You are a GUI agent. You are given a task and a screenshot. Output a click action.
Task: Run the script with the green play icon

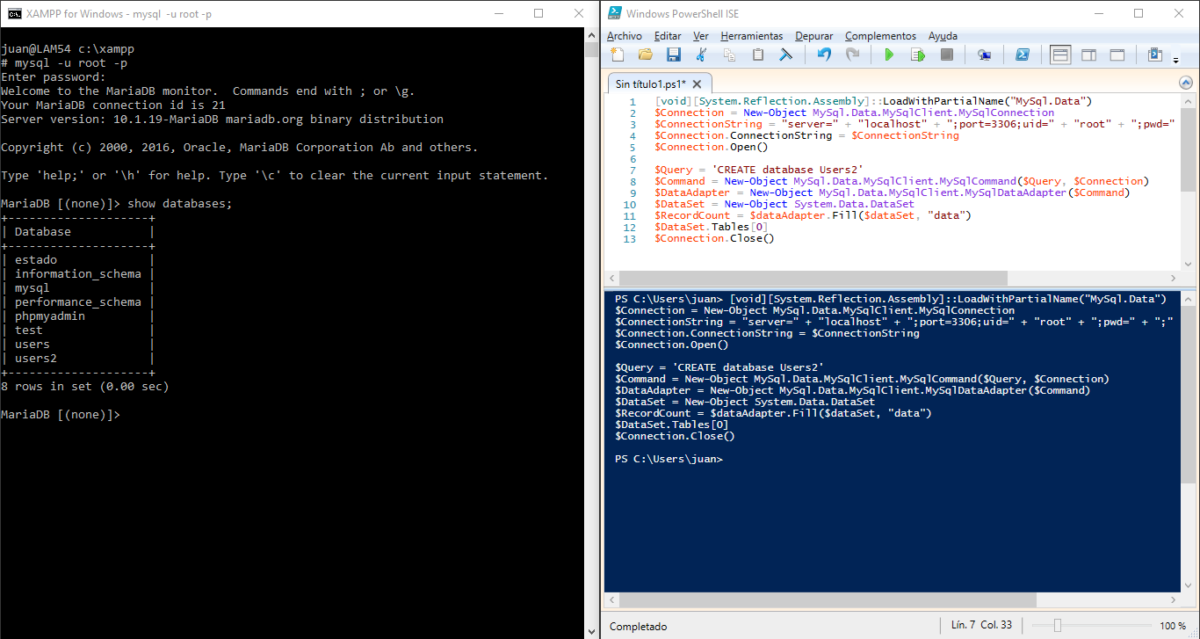pyautogui.click(x=889, y=55)
